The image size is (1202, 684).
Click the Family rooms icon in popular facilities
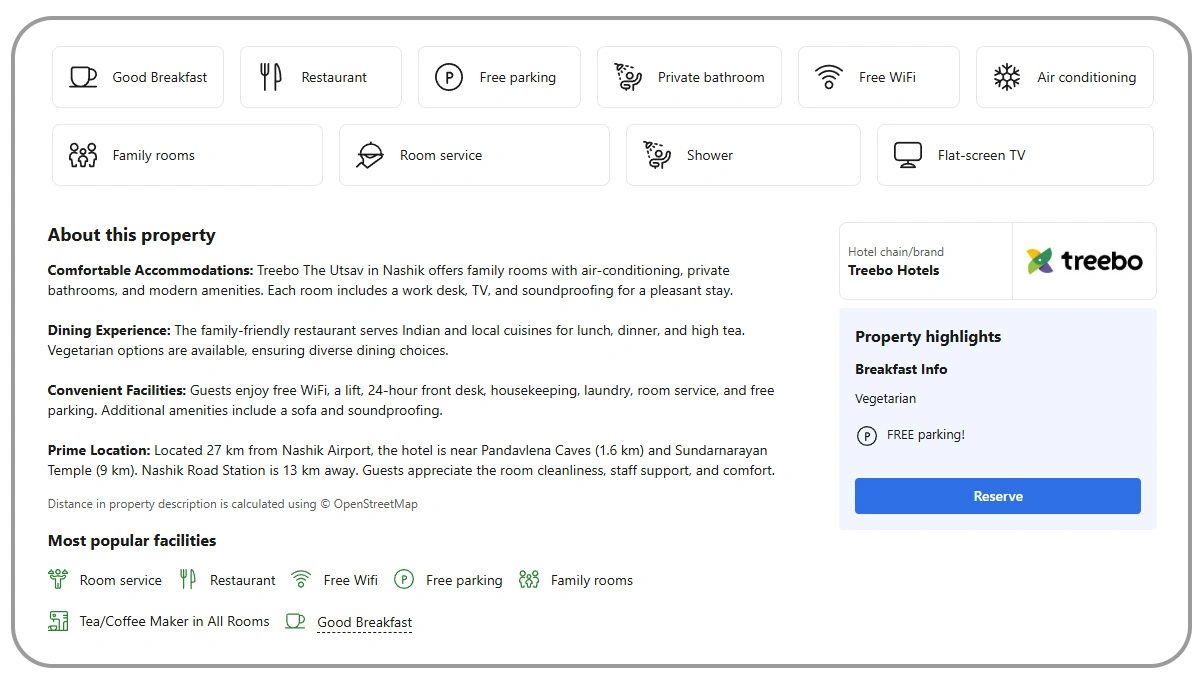pyautogui.click(x=529, y=579)
